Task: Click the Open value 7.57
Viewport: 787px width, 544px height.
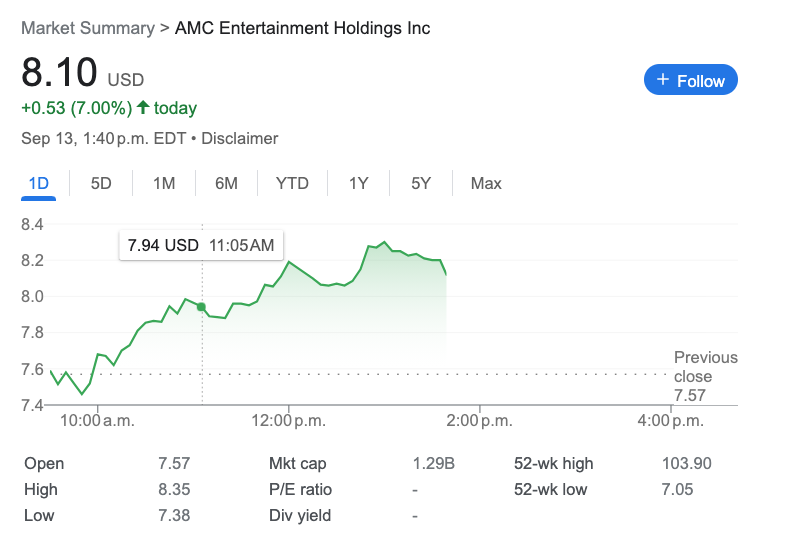Action: (174, 463)
